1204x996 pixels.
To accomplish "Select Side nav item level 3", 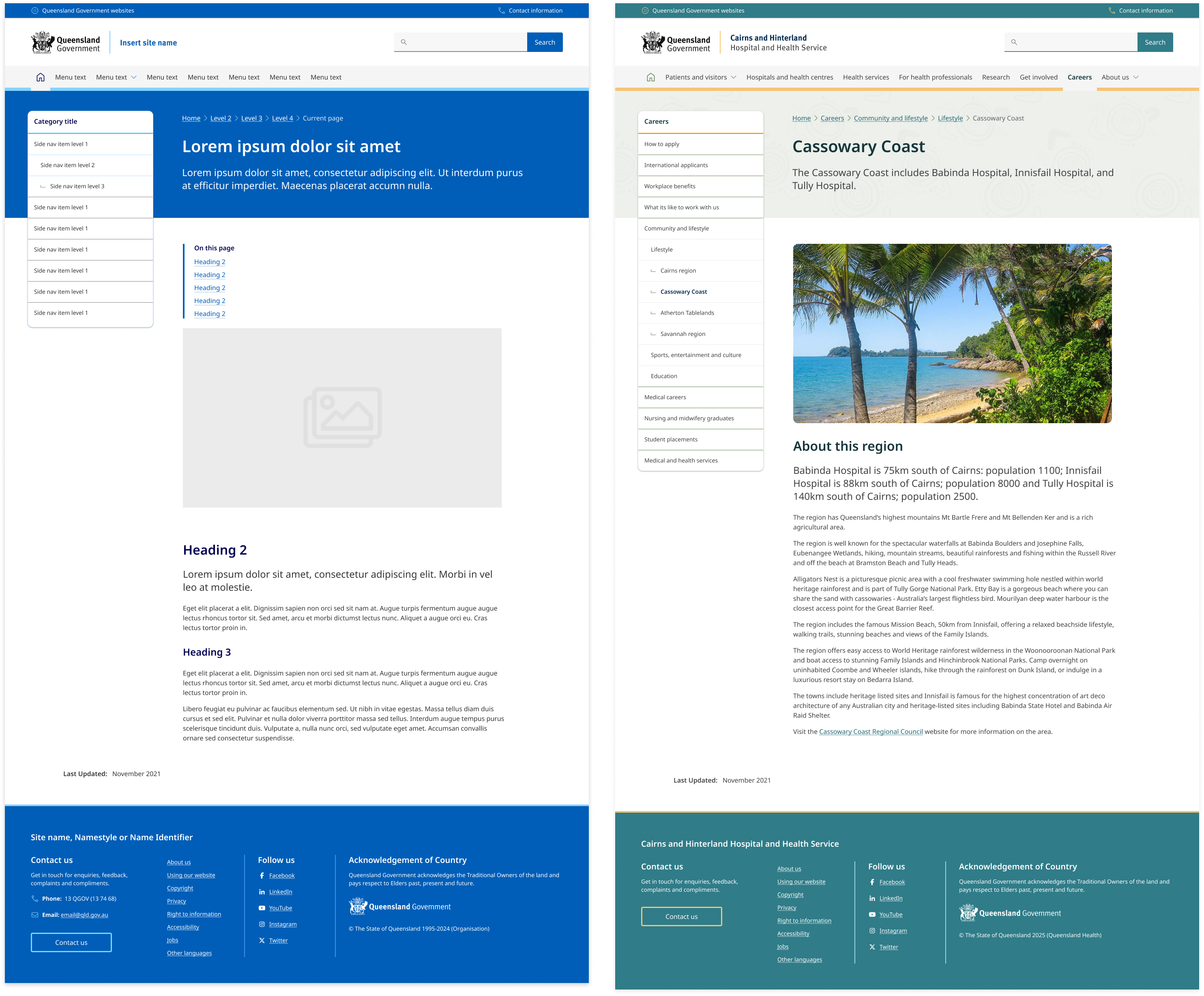I will [x=90, y=187].
